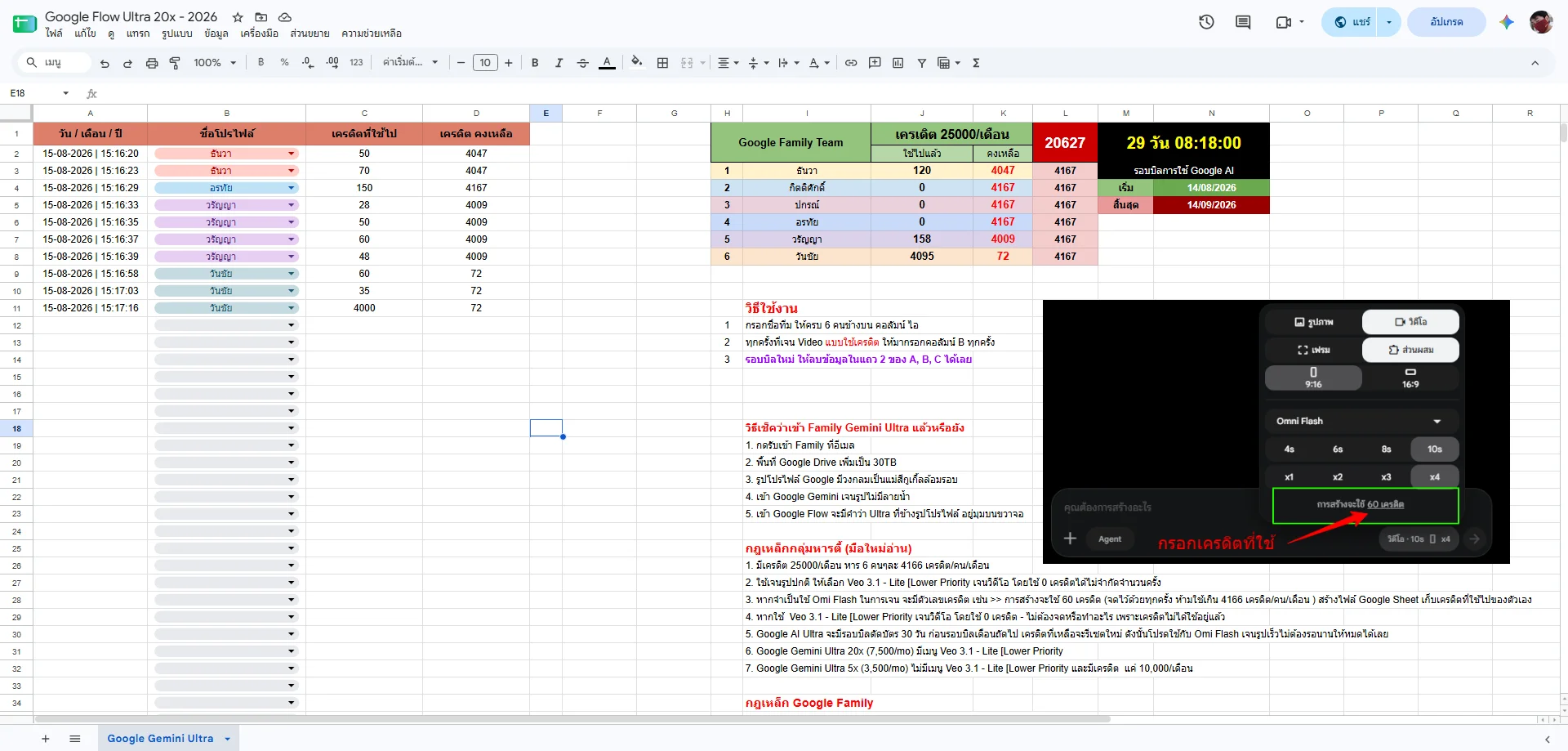Screen dimensions: 1568x751
Task: Print the spreadsheet
Action: [x=152, y=63]
